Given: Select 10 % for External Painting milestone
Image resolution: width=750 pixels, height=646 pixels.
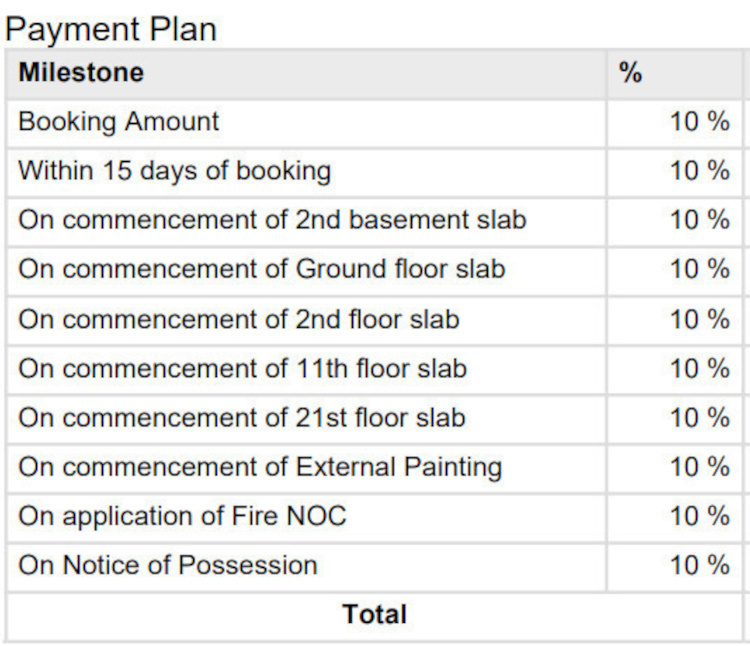Looking at the screenshot, I should pos(700,467).
